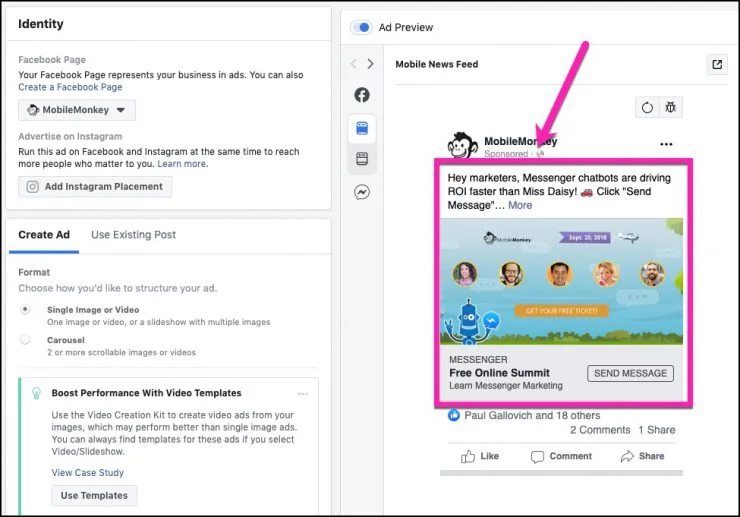Image resolution: width=740 pixels, height=517 pixels.
Task: Click GET YOUR FREE TICKET banner button
Action: coord(561,311)
